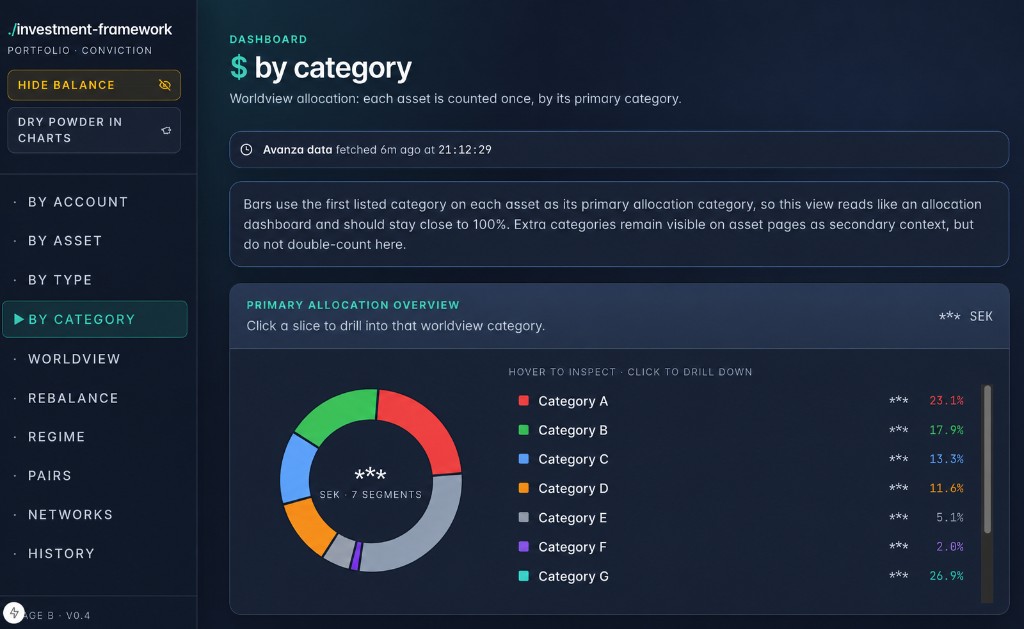Click the lightning bolt icon at bottom left
The image size is (1024, 629).
pos(14,613)
